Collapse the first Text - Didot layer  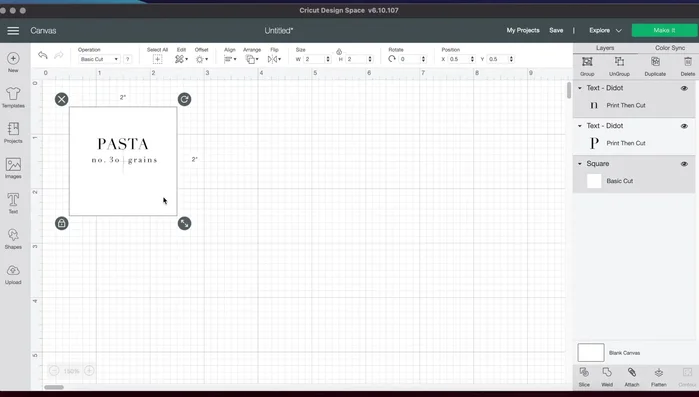[580, 88]
